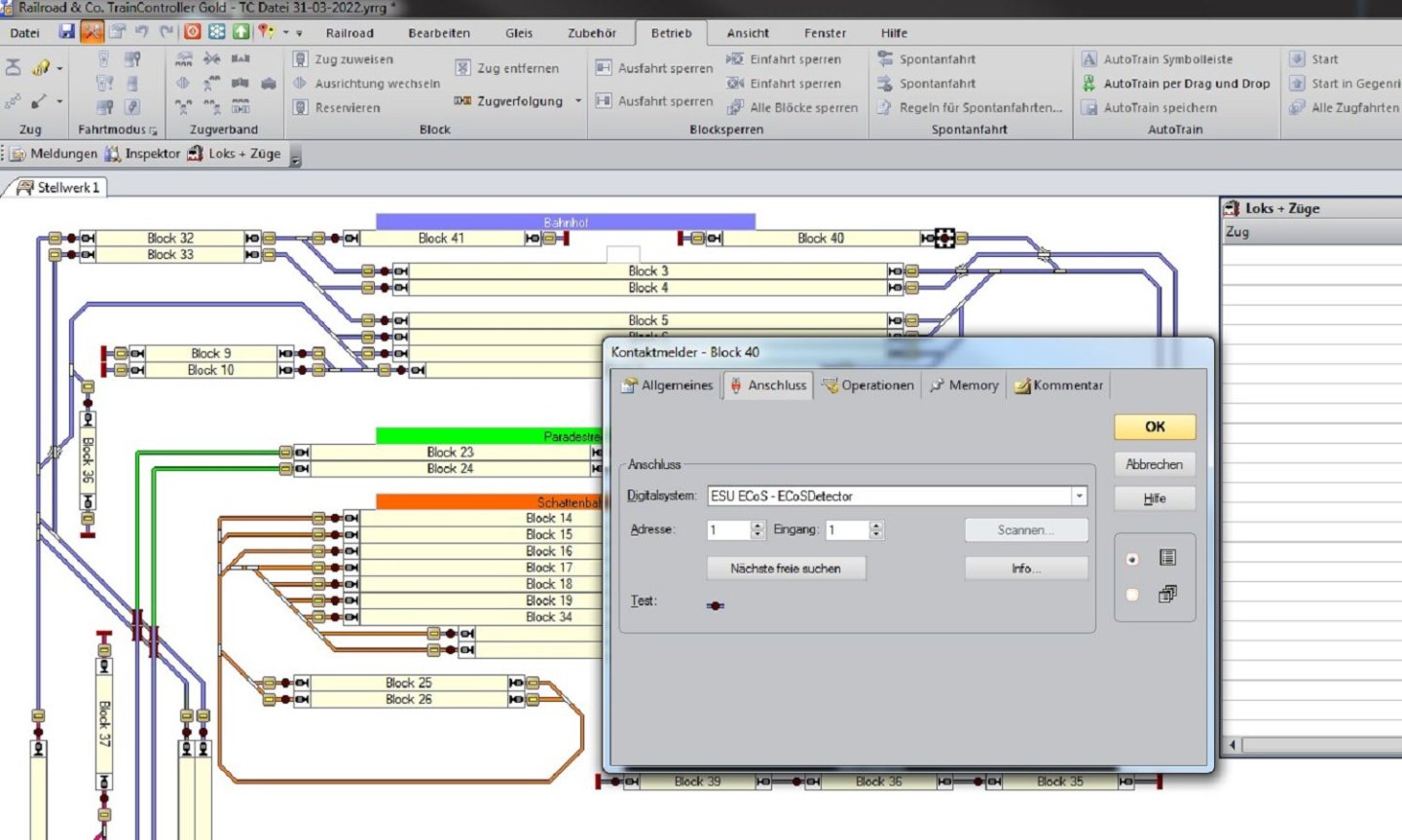Click the Adresse spinner arrows
Screen dimensions: 1402x840
pos(757,530)
